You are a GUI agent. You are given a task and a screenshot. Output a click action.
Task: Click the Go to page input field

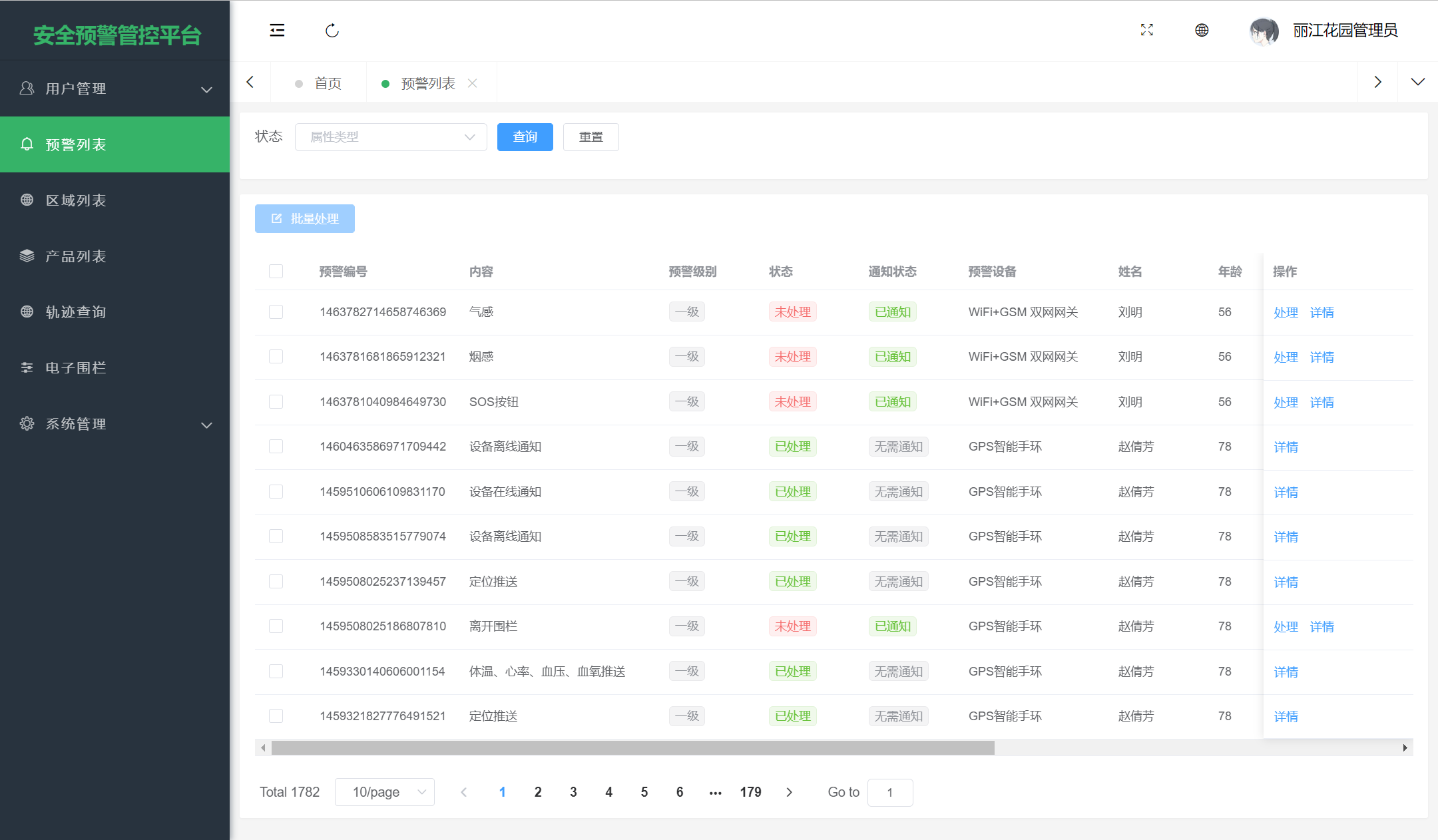(890, 792)
